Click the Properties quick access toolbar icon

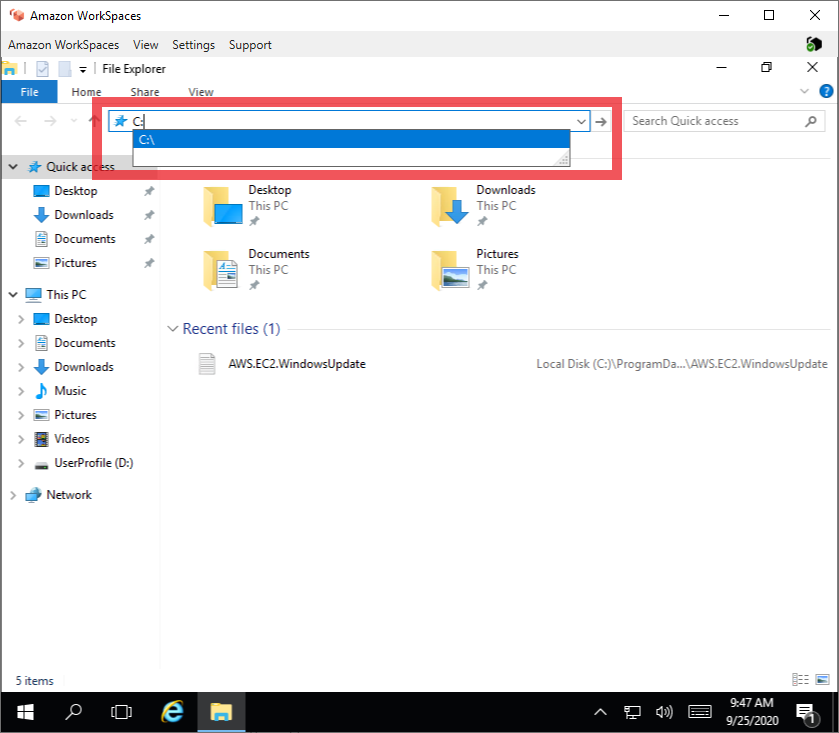(x=42, y=68)
